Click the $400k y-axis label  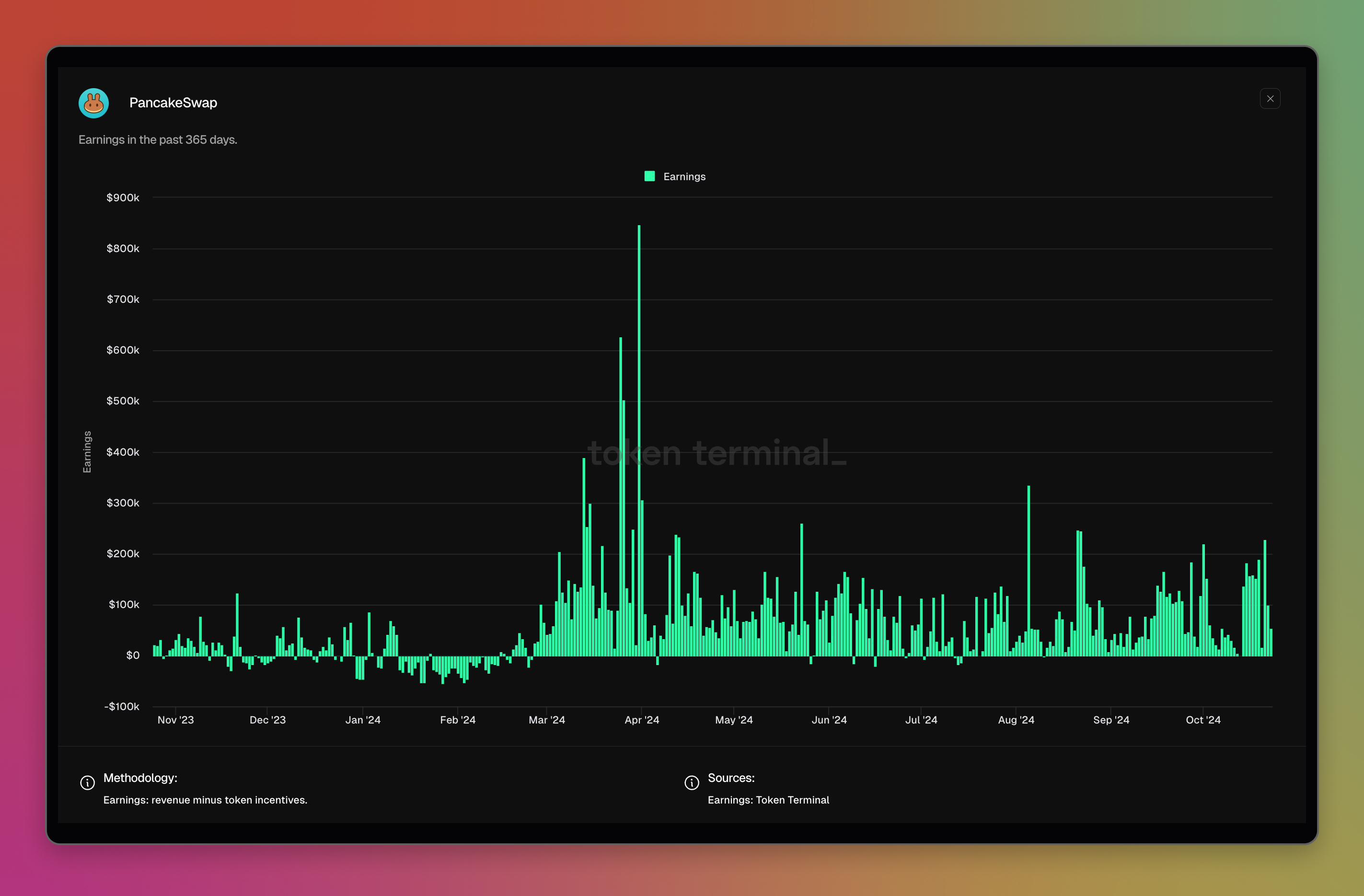(x=123, y=452)
